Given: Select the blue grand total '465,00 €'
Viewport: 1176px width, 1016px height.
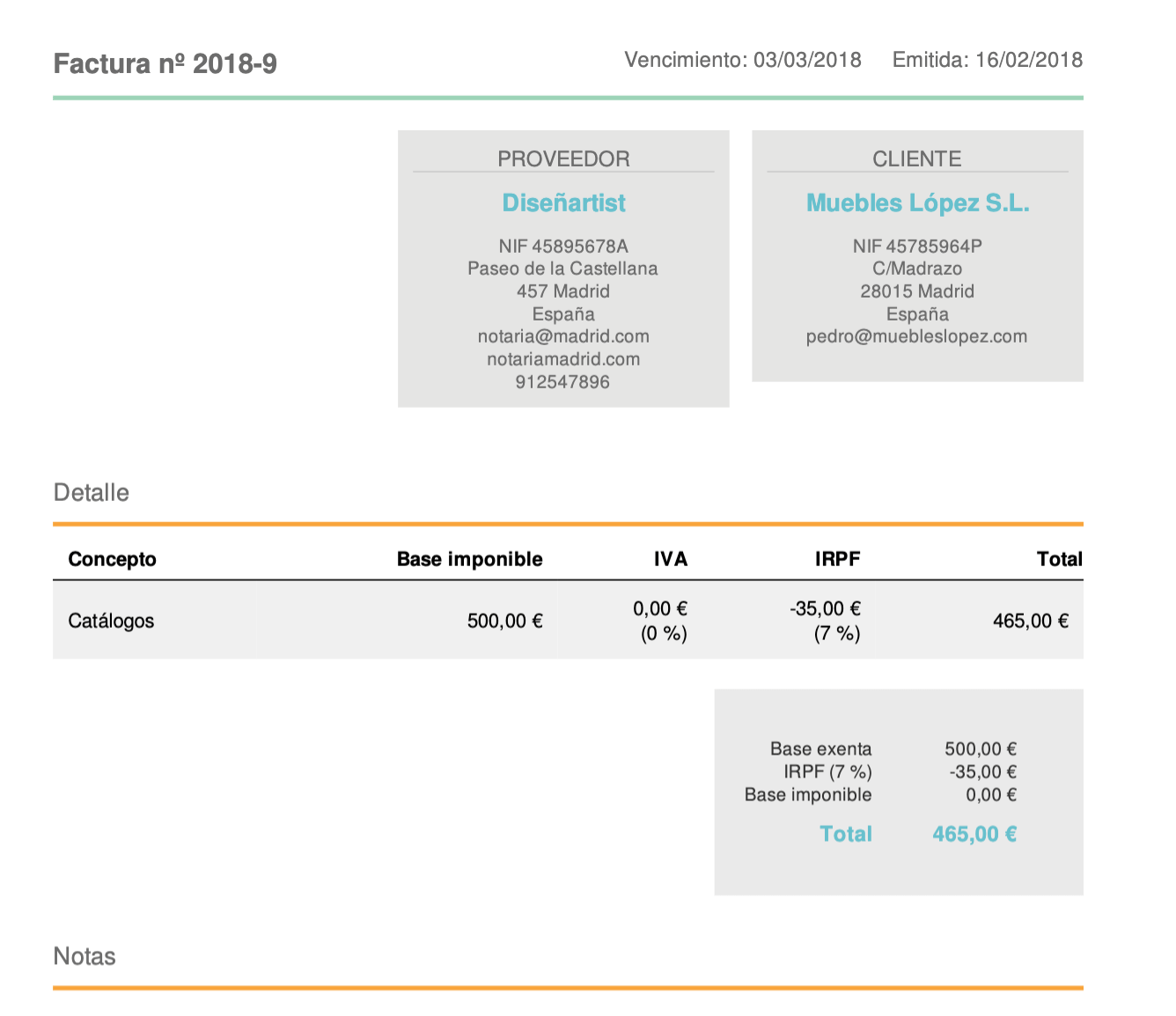Looking at the screenshot, I should click(974, 834).
